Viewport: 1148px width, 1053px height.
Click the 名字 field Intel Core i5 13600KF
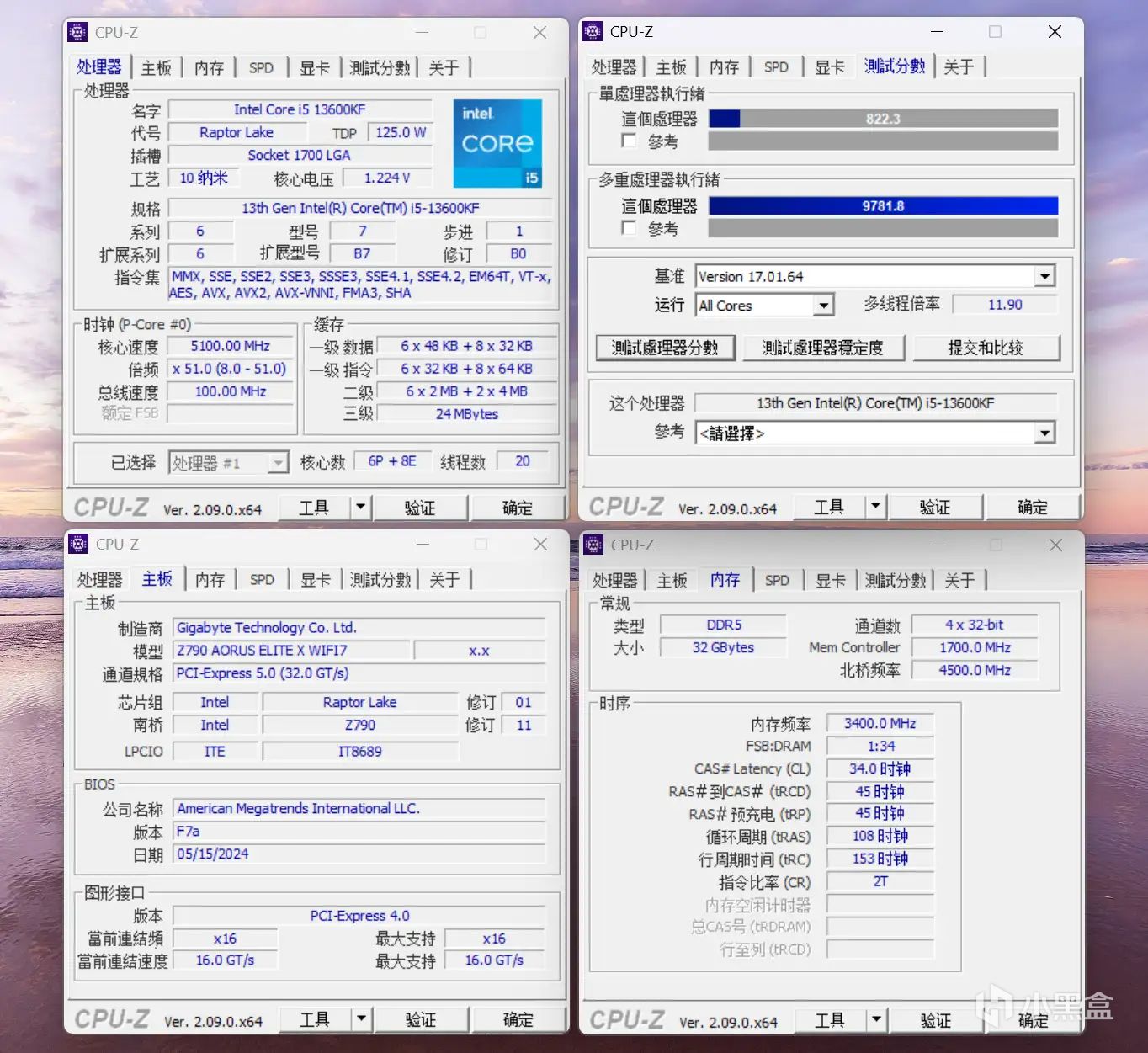(300, 109)
